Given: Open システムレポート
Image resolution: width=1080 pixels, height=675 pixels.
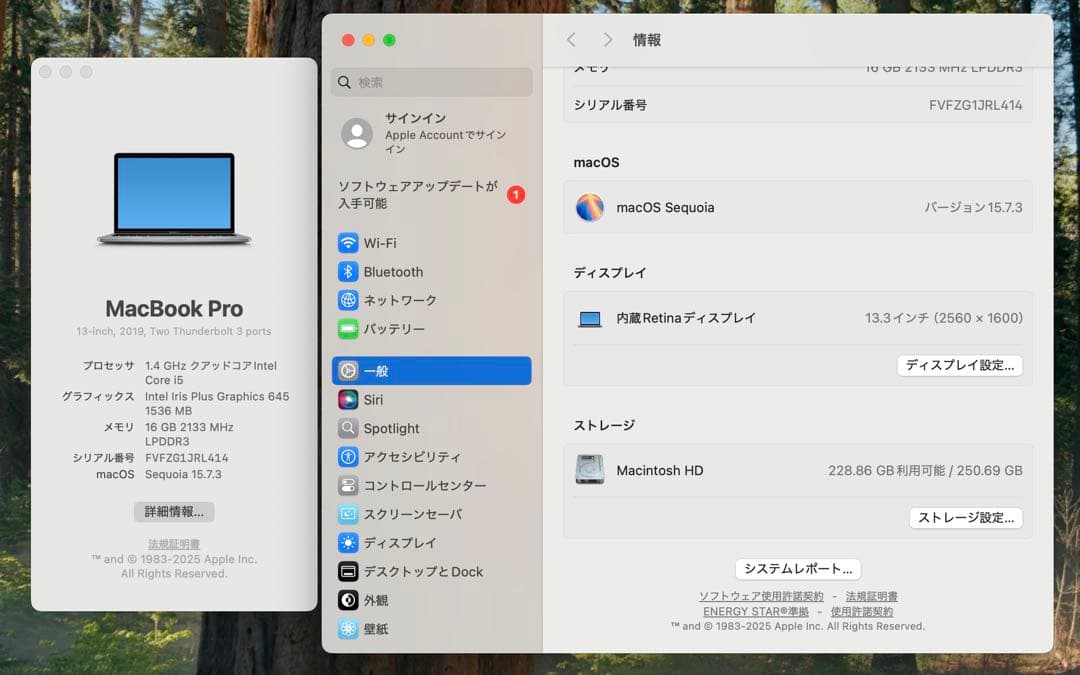Looking at the screenshot, I should 798,568.
